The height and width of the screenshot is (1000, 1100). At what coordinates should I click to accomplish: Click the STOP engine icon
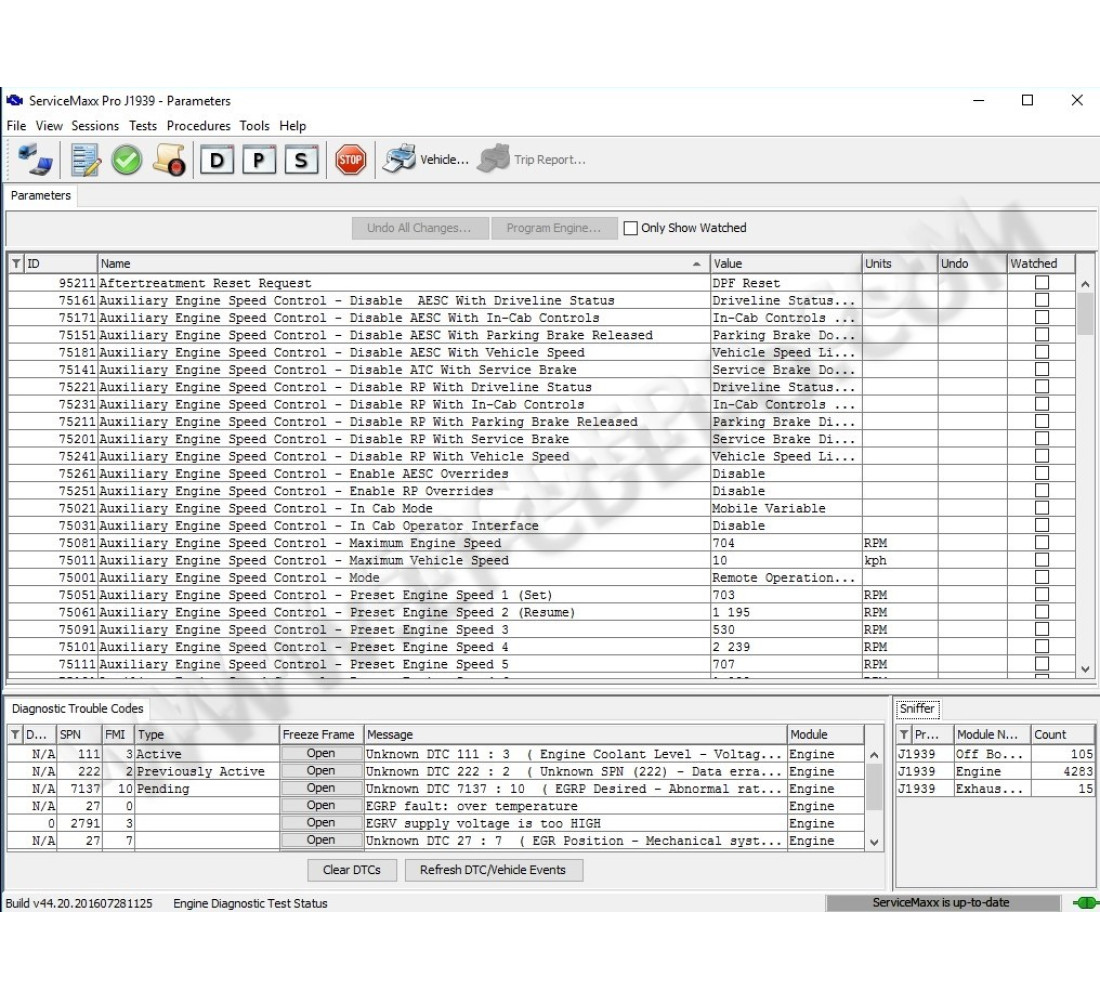point(350,159)
